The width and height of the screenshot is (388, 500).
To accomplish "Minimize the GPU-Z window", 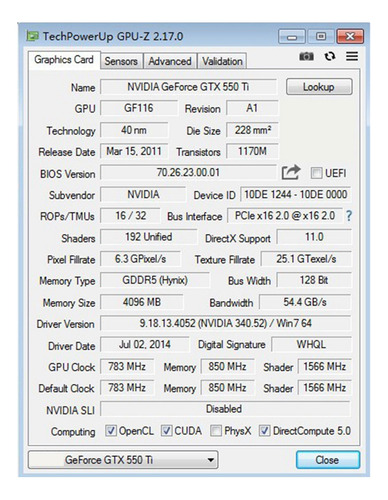I will pos(292,36).
